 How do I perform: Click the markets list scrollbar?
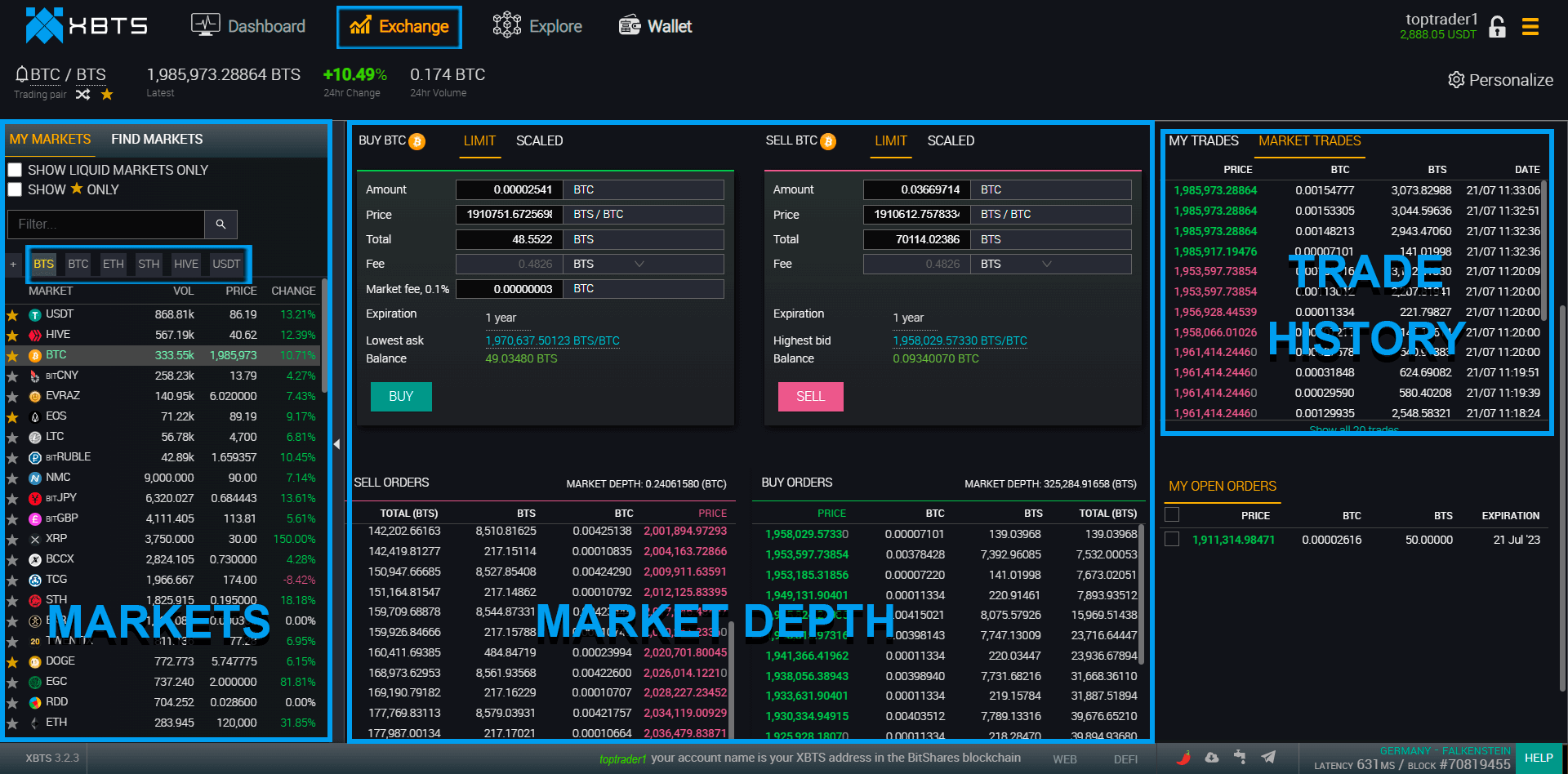click(324, 336)
